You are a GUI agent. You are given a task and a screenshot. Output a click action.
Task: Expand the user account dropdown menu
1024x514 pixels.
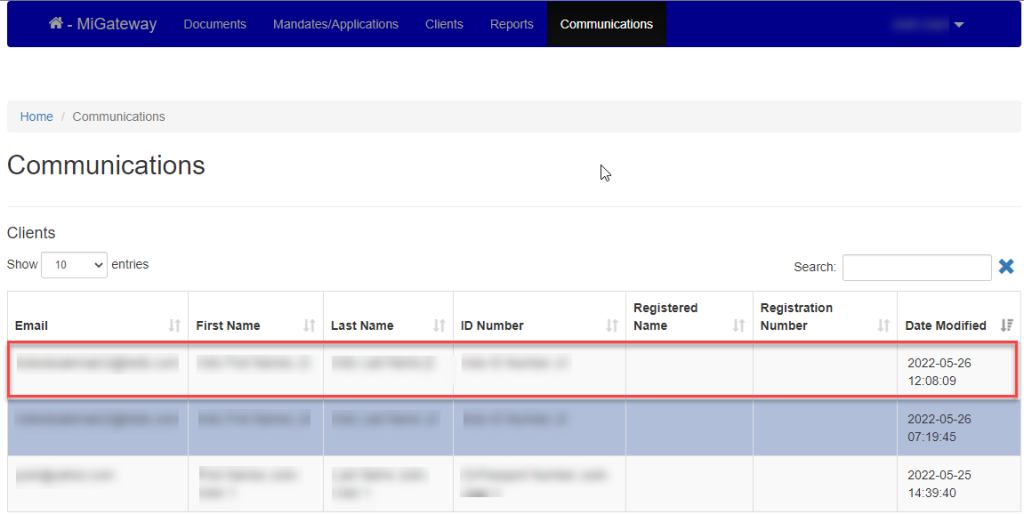(928, 24)
